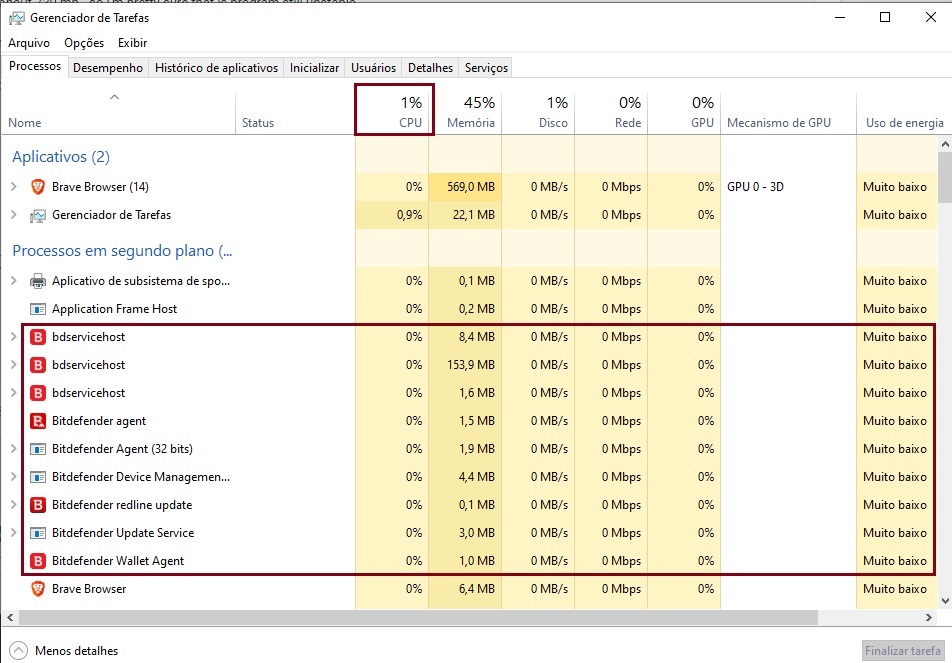Click the Bitdefender Update Service icon
952x663 pixels.
pos(38,533)
